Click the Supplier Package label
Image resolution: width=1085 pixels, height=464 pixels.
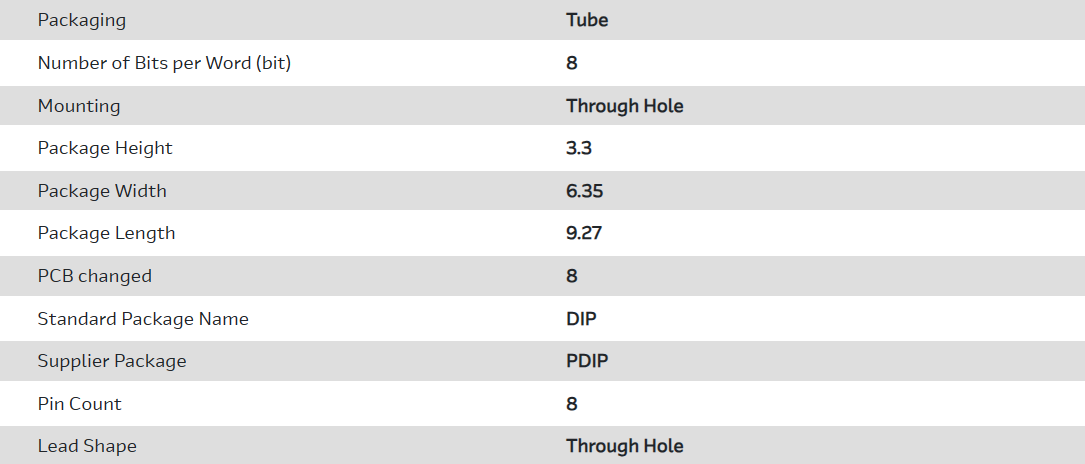[112, 361]
